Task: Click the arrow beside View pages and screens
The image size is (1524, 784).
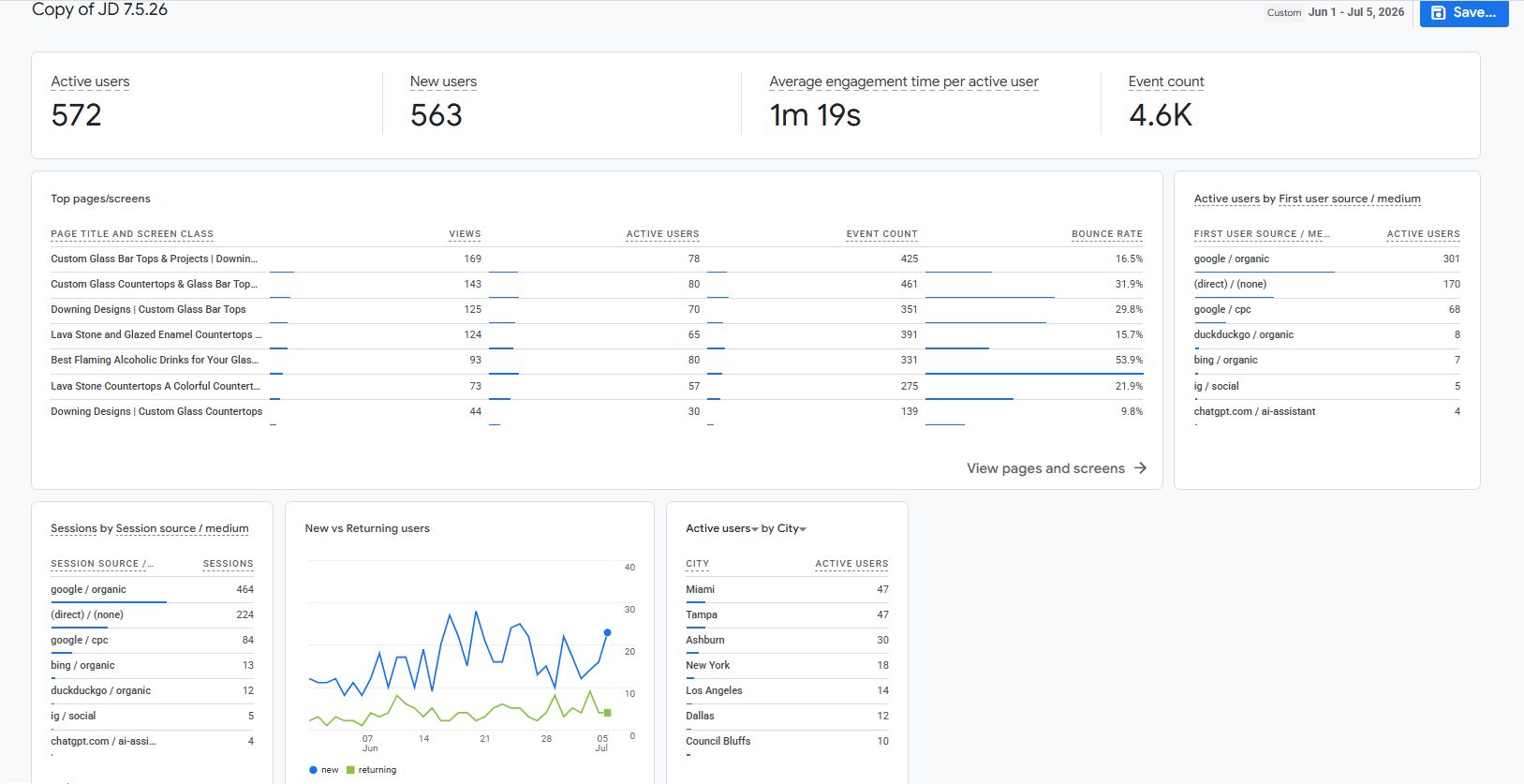Action: (1140, 468)
